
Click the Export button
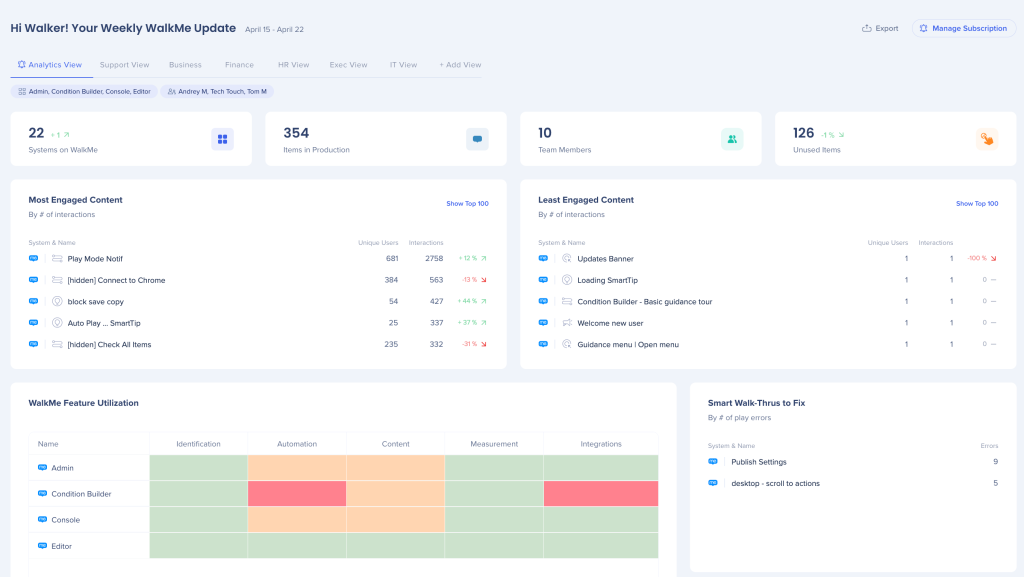[x=880, y=28]
